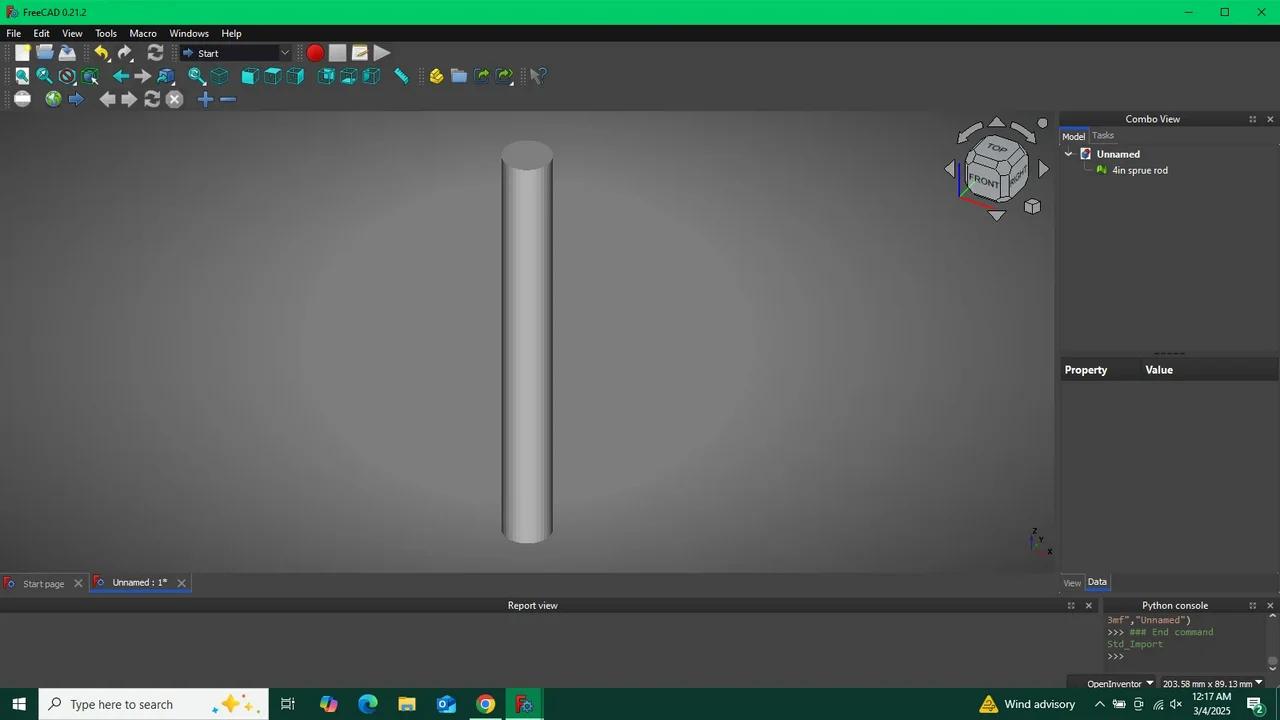Select the TOP face of navigation cube
Image resolution: width=1280 pixels, height=720 pixels.
997,148
